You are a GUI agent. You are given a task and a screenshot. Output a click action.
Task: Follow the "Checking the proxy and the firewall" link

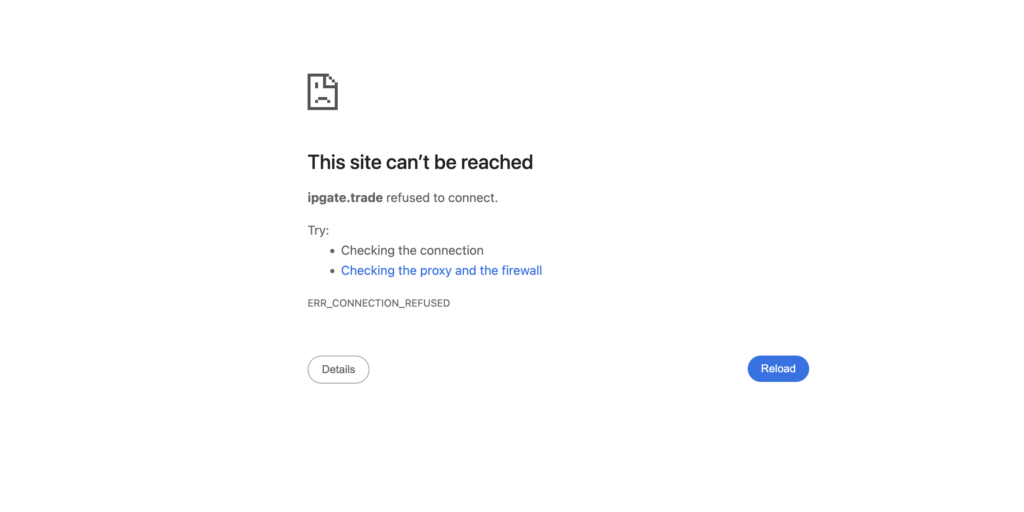pos(441,271)
